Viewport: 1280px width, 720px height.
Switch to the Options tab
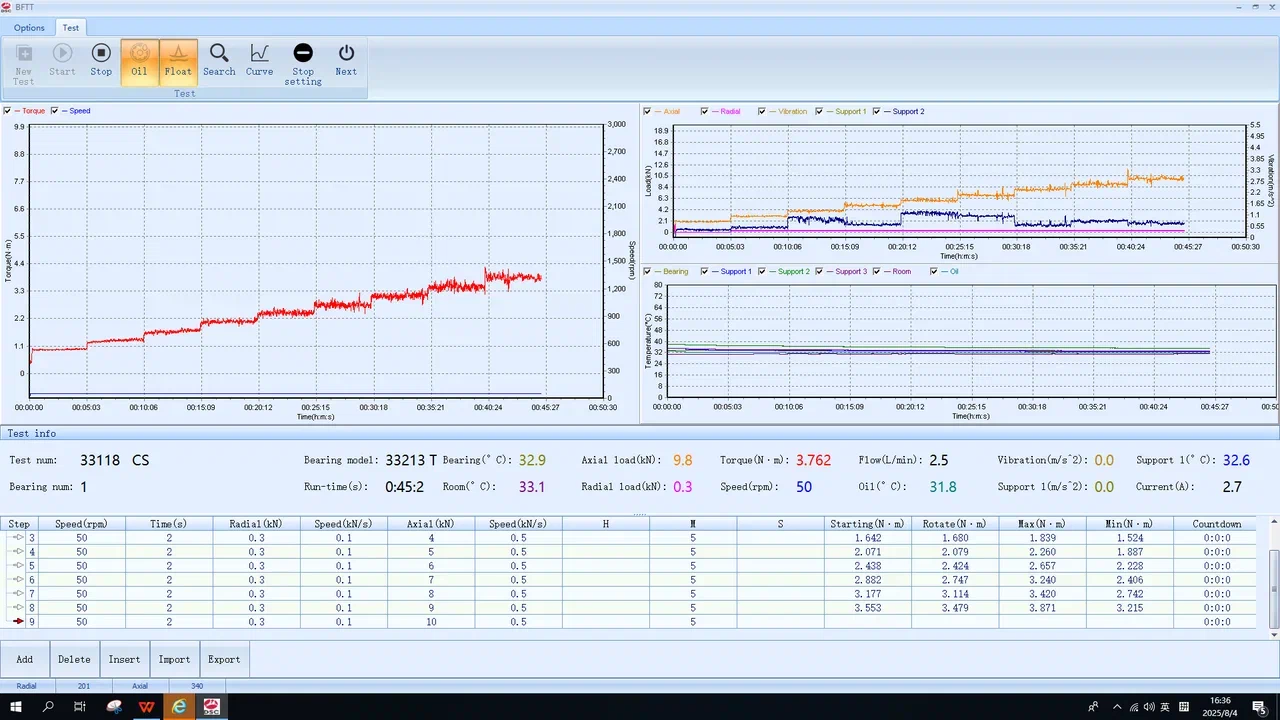tap(29, 28)
